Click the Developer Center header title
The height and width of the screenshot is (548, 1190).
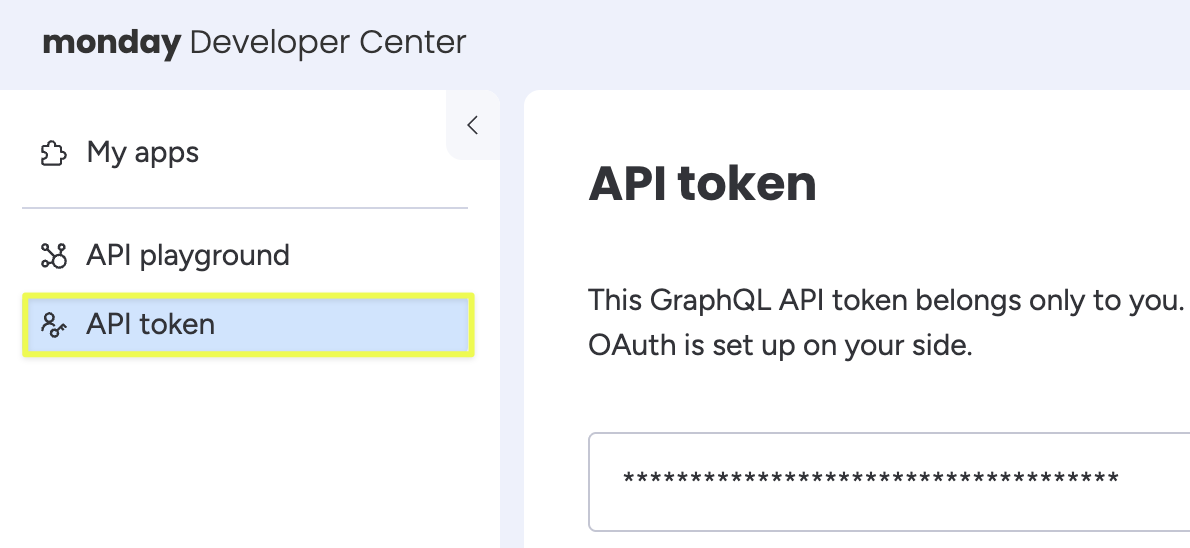click(x=327, y=43)
